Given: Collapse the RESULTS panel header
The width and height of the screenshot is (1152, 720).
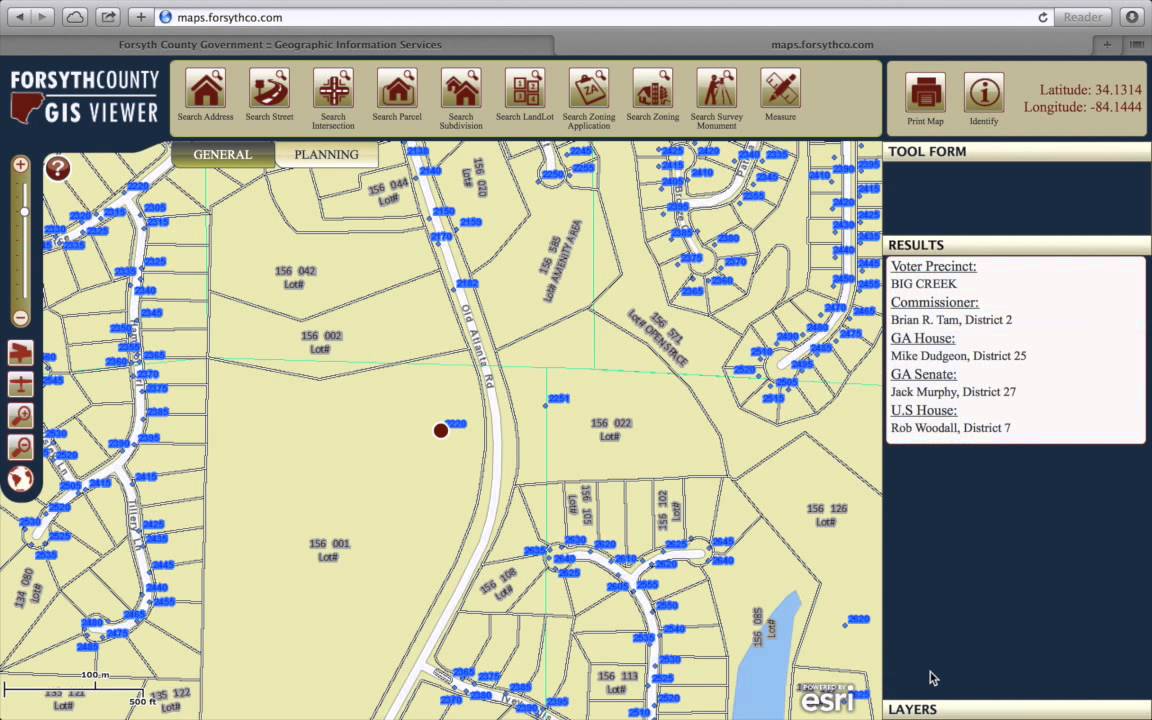Looking at the screenshot, I should pyautogui.click(x=1017, y=245).
